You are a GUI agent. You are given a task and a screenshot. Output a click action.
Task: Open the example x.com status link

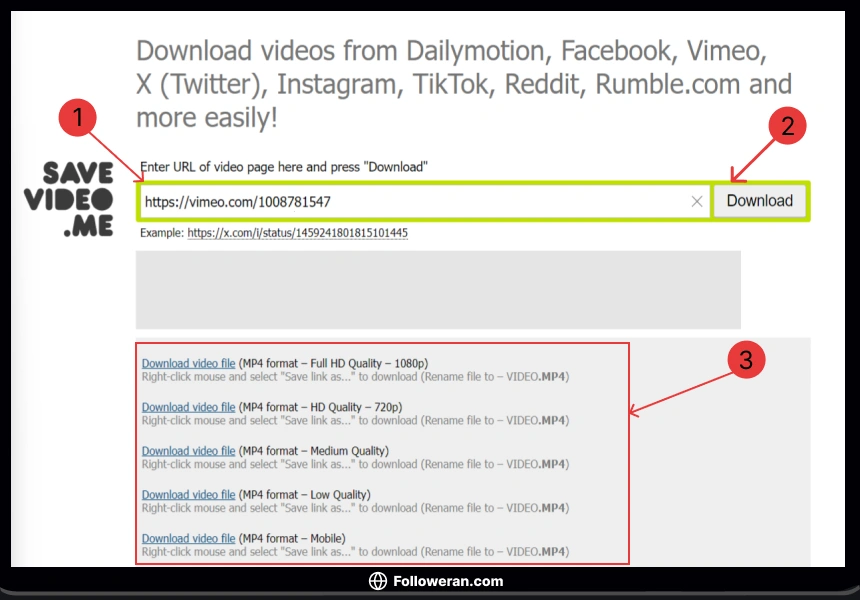coord(297,233)
